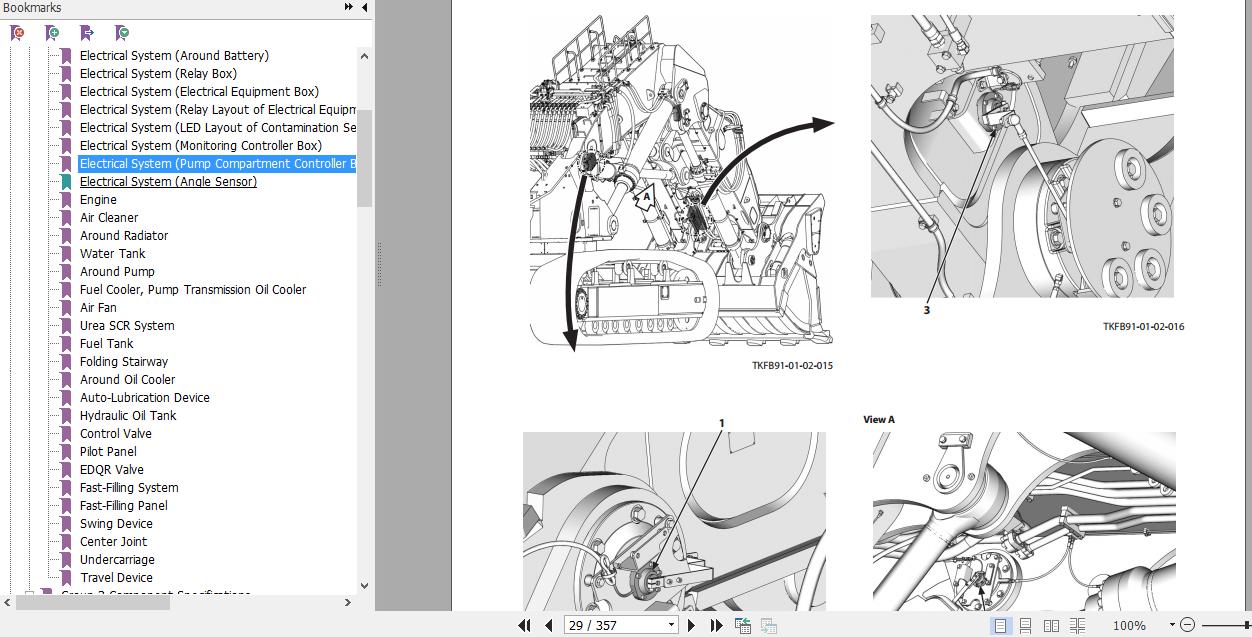1252x637 pixels.
Task: Open the EDQR Valve bookmark
Action: point(112,469)
